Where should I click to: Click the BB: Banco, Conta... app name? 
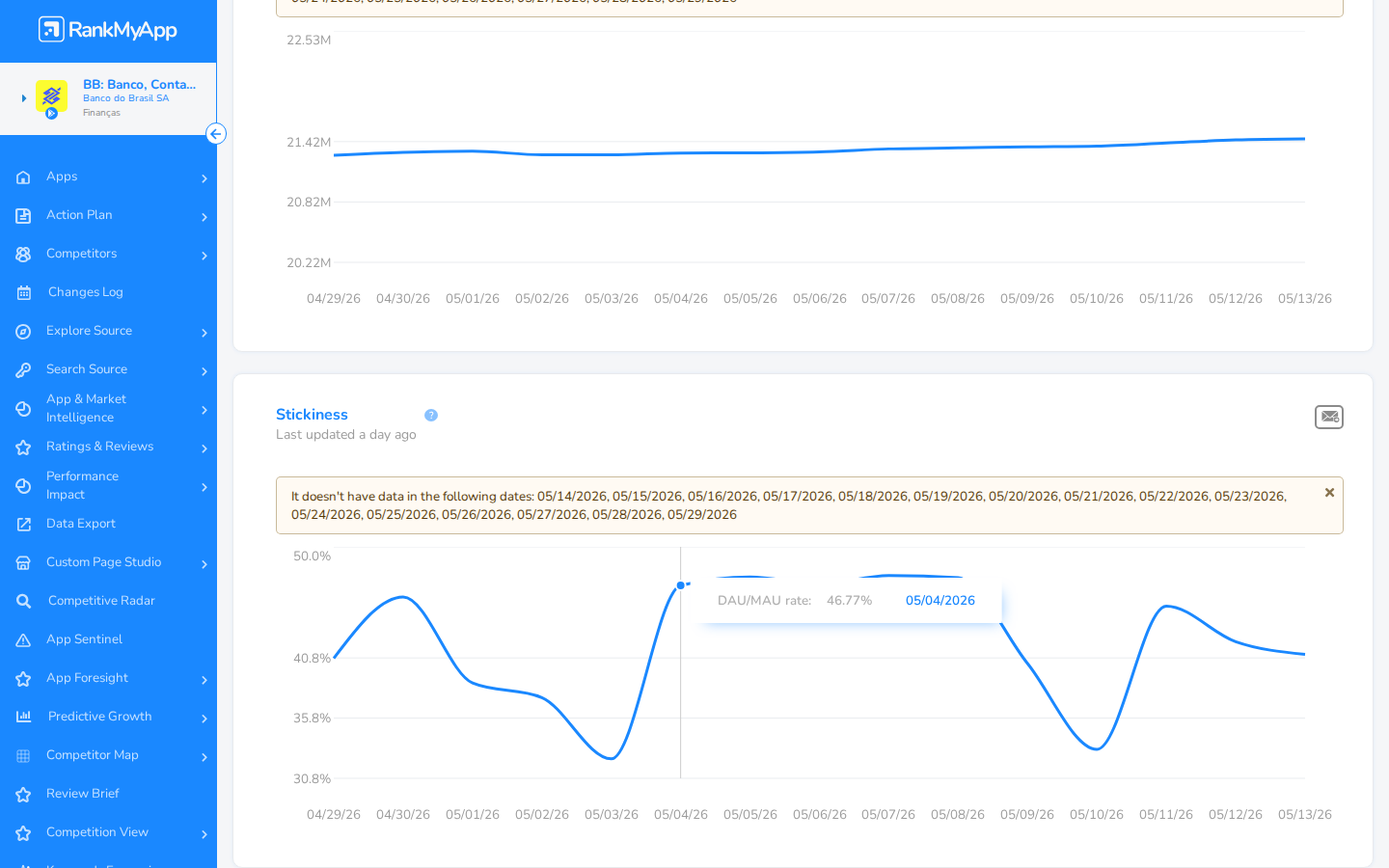(x=139, y=85)
